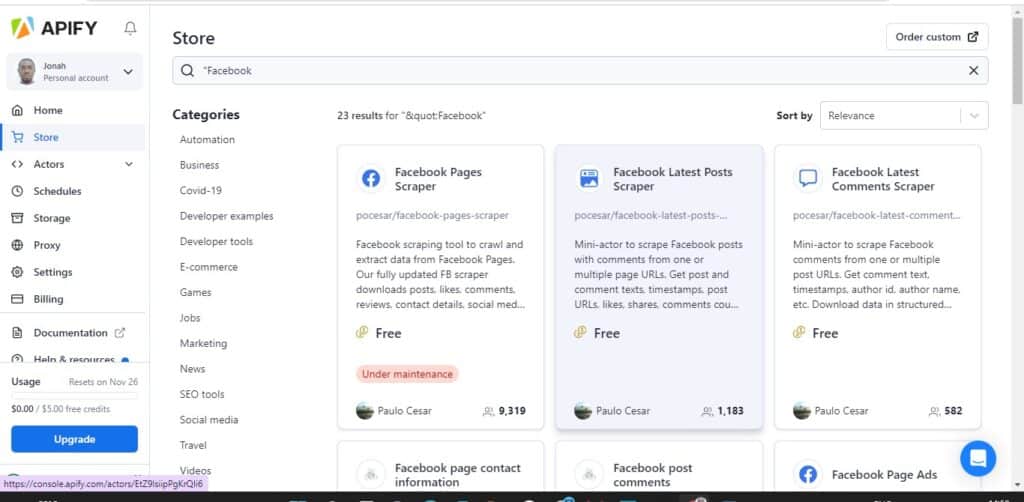Image resolution: width=1024 pixels, height=502 pixels.
Task: Click the Upgrade button
Action: tap(74, 439)
